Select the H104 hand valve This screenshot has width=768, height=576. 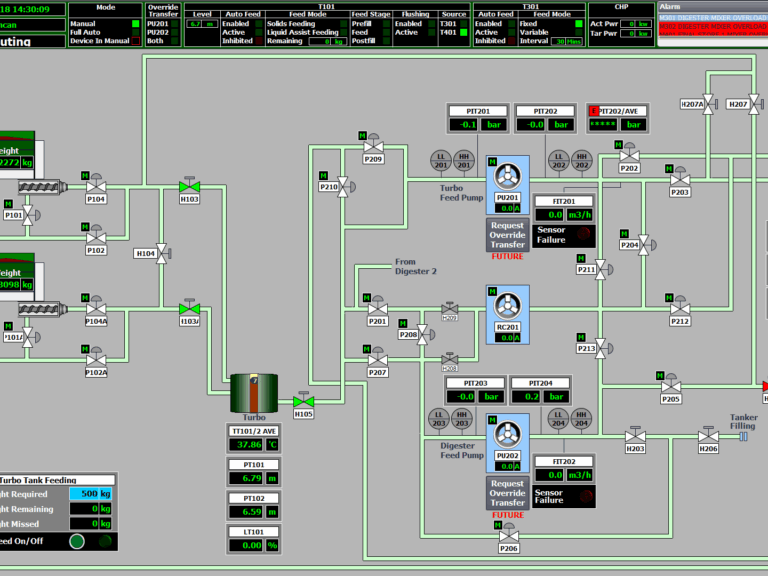tap(162, 253)
